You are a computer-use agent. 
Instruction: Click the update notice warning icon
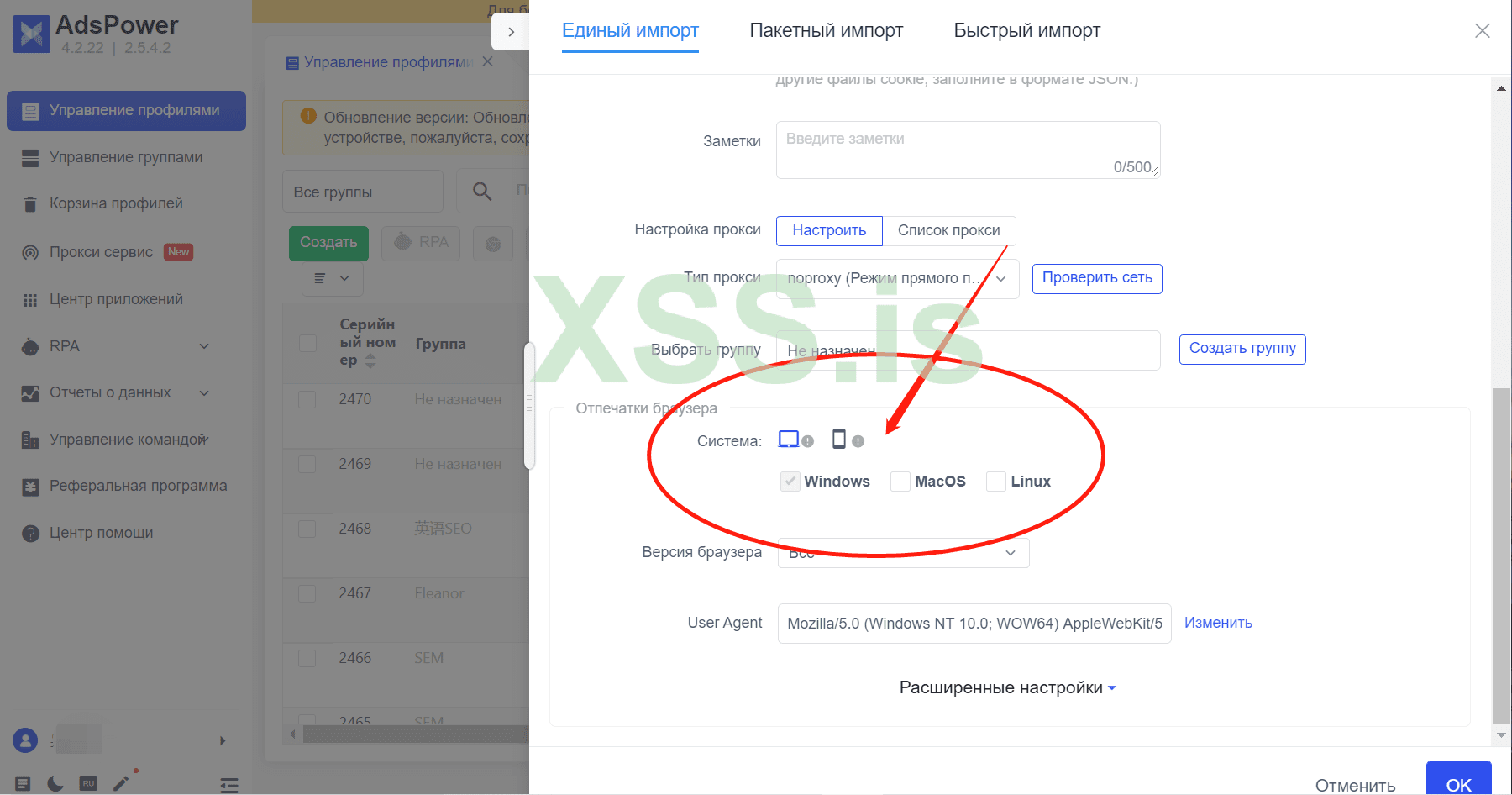[308, 116]
